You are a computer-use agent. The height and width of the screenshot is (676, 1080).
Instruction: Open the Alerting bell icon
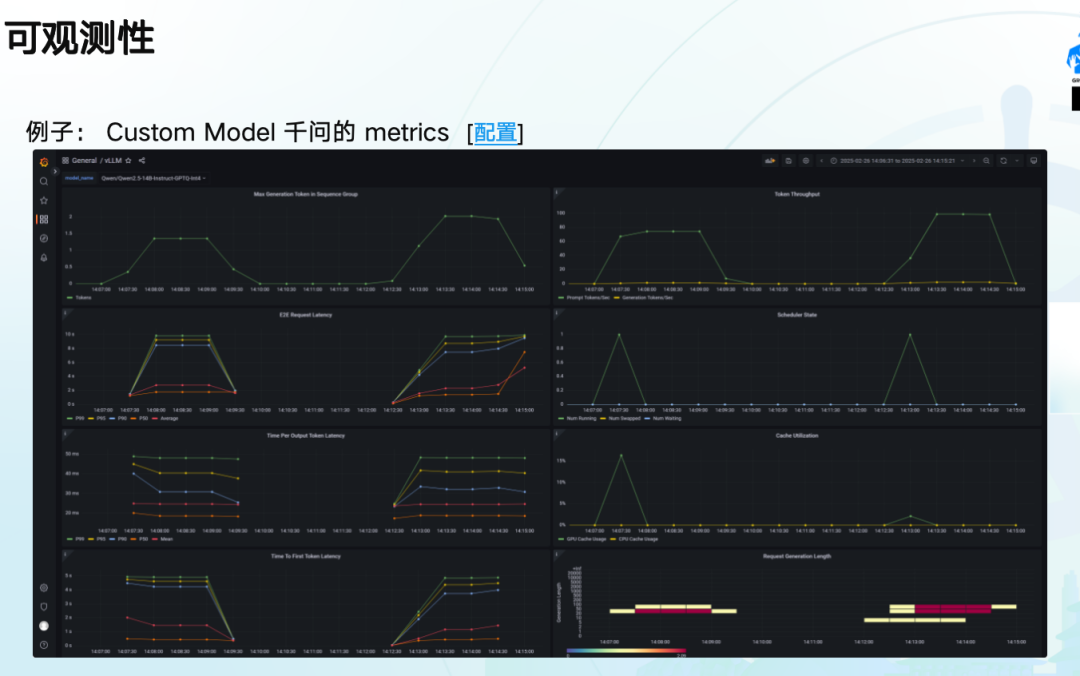44,258
